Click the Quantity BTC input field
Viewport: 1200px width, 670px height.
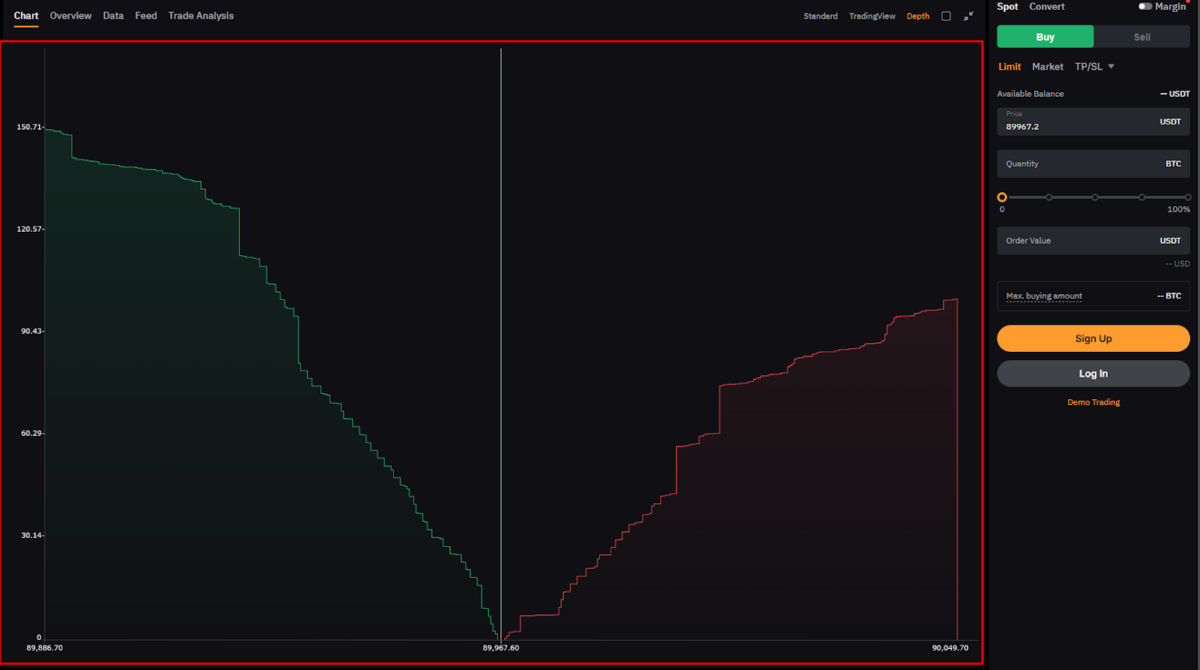coord(1093,163)
